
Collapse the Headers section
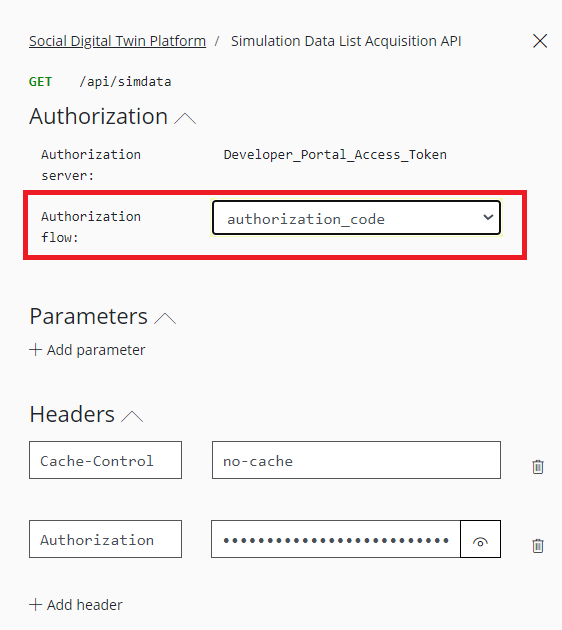point(132,416)
